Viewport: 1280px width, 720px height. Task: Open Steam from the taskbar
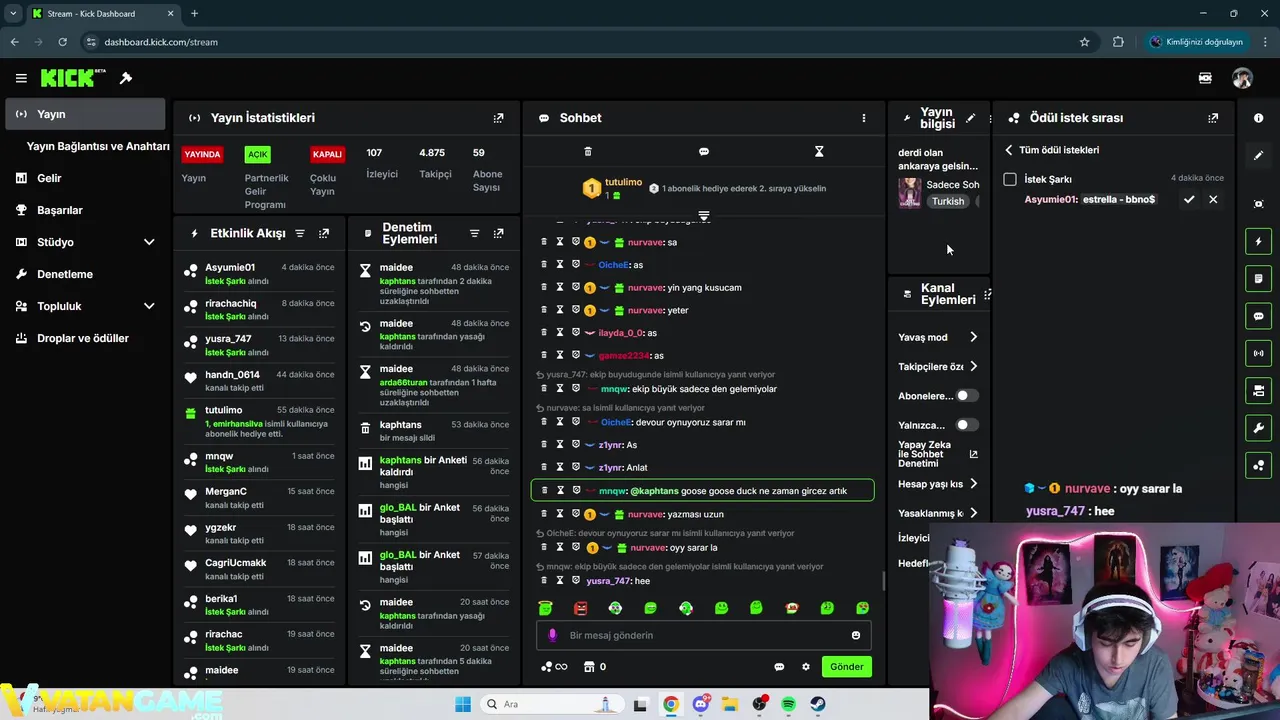coord(817,704)
